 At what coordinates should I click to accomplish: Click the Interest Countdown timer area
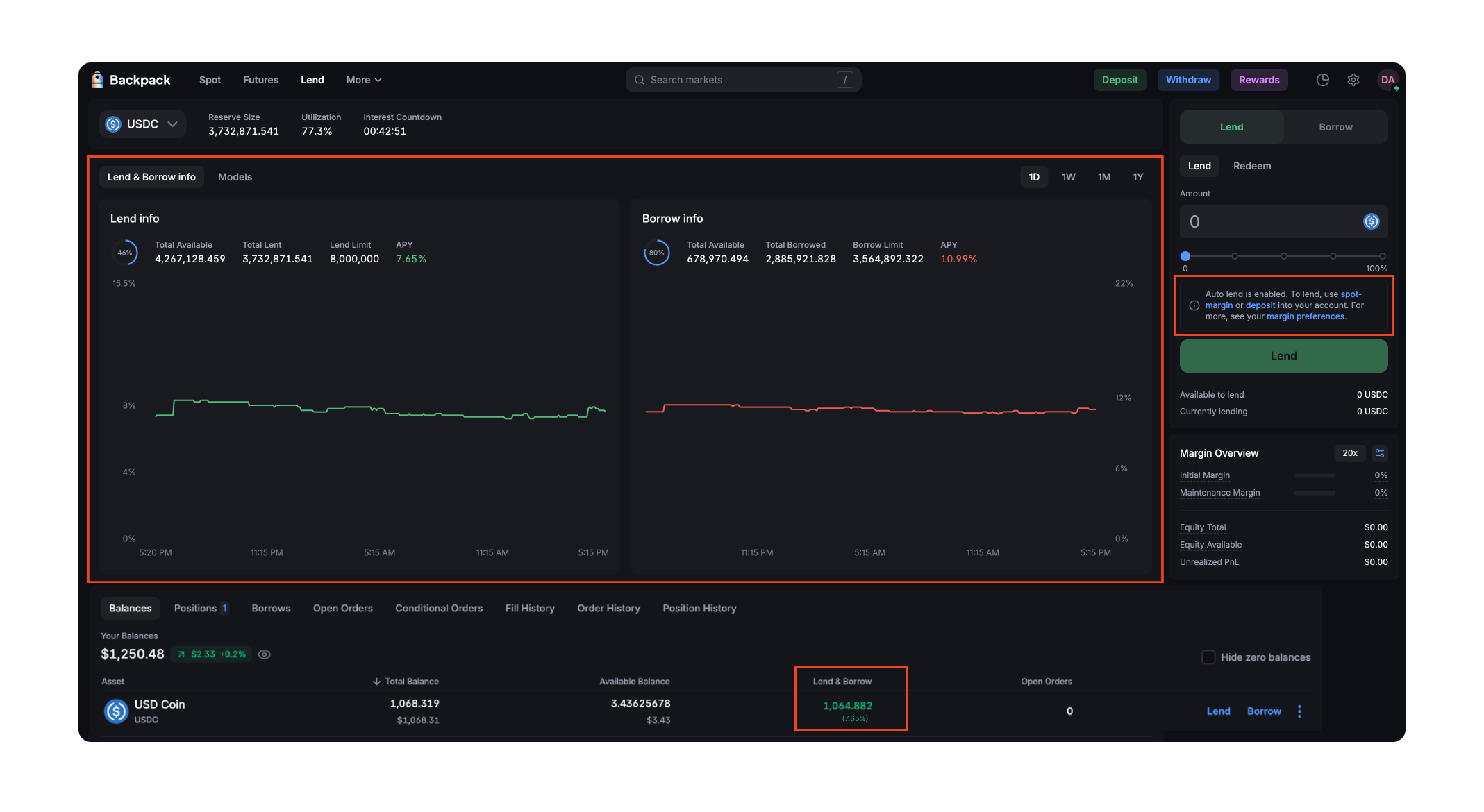403,125
